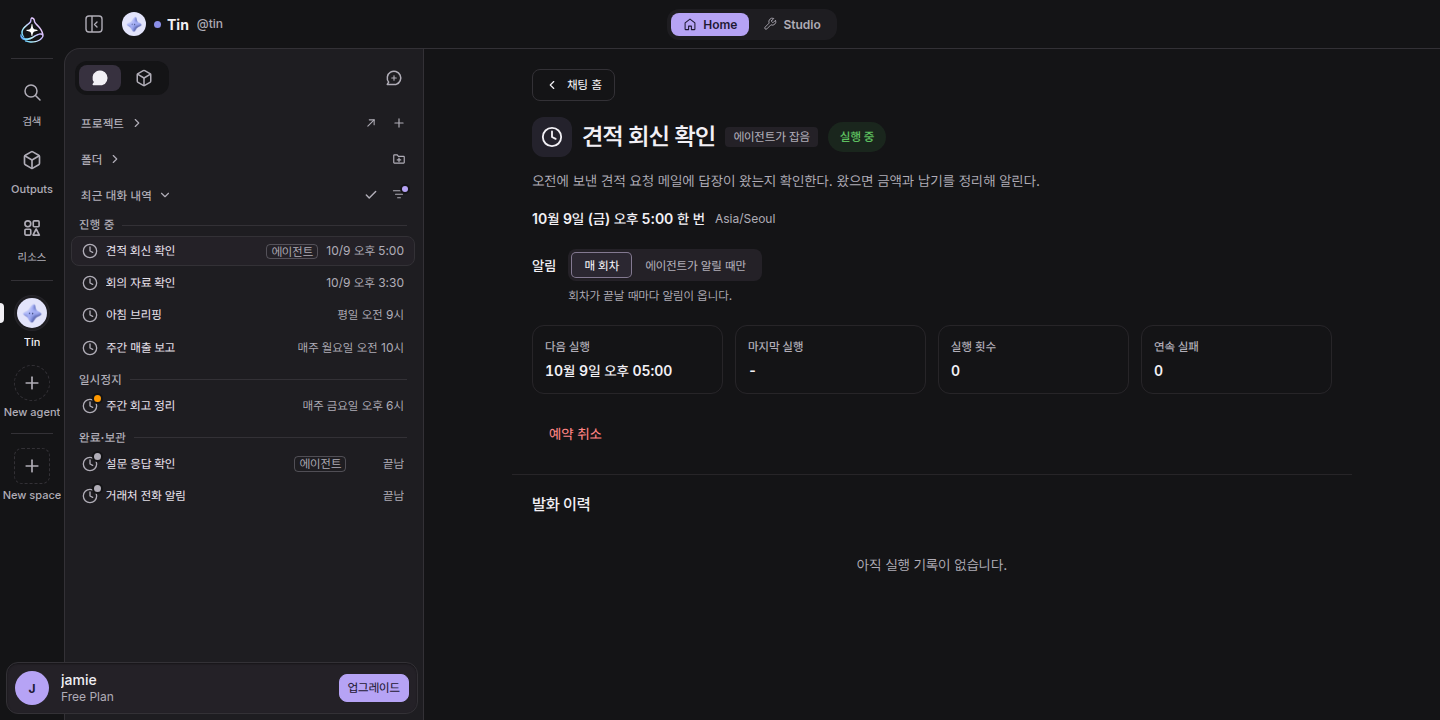Switch to Home tab

[710, 24]
